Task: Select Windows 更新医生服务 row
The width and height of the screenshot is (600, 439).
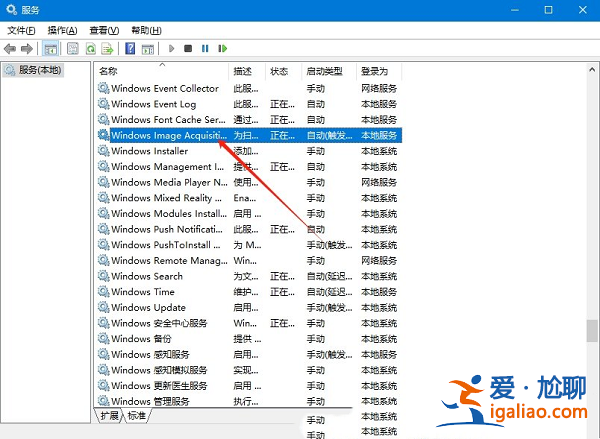Action: tap(249, 386)
